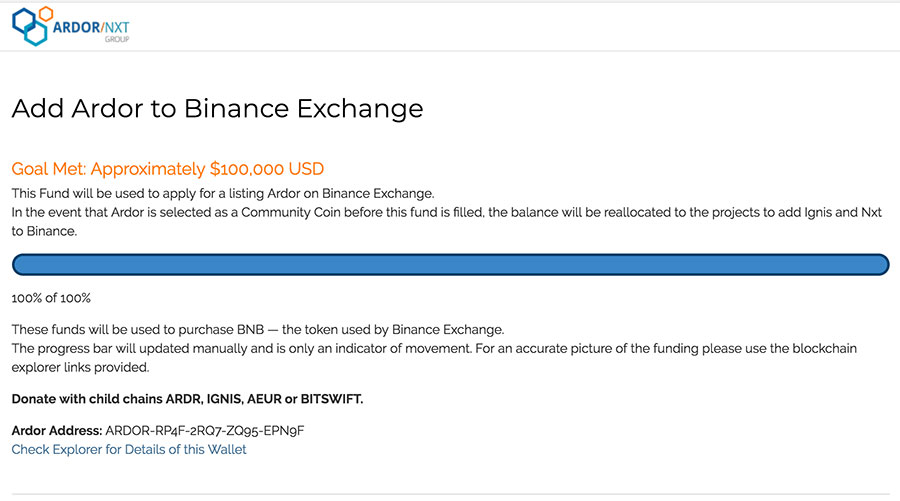Click the sentence about purchasing BNB
The width and height of the screenshot is (900, 501).
tap(258, 329)
